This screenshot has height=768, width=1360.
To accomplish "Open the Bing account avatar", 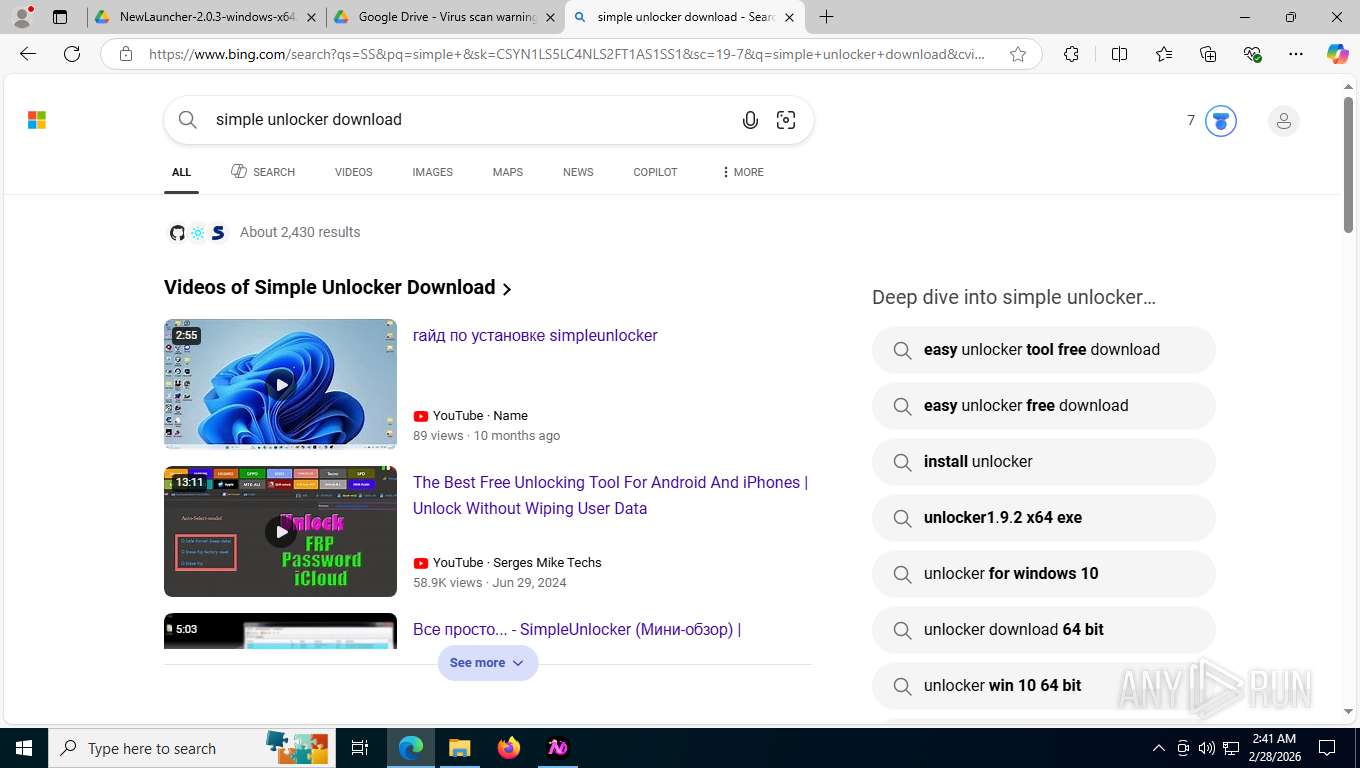I will 1284,121.
